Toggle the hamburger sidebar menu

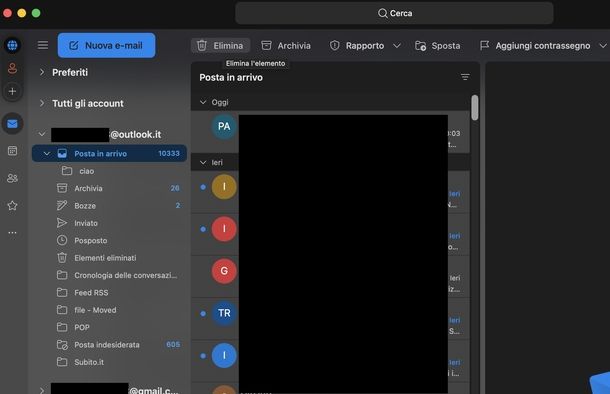43,46
